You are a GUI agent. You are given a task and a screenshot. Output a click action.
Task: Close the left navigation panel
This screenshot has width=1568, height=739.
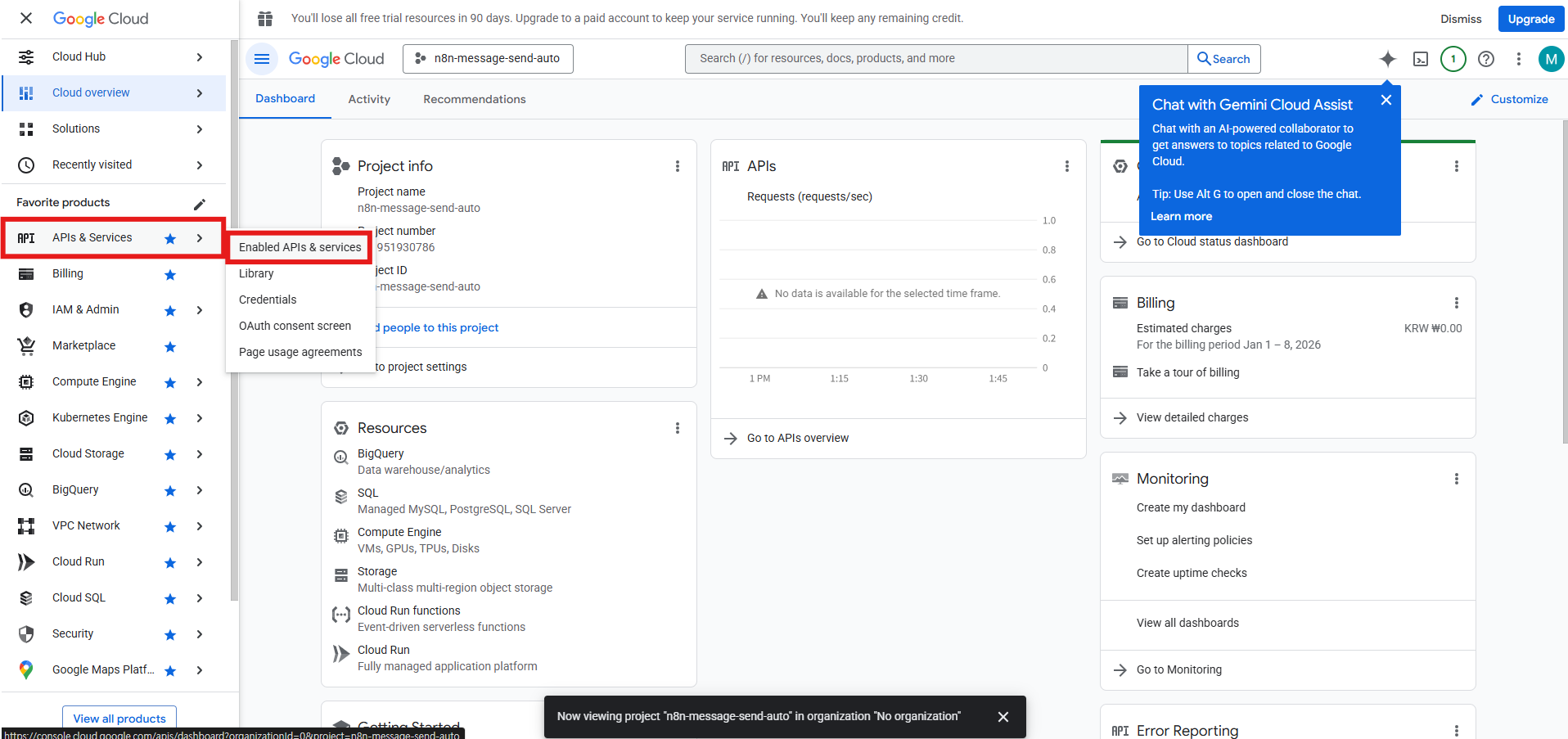26,18
